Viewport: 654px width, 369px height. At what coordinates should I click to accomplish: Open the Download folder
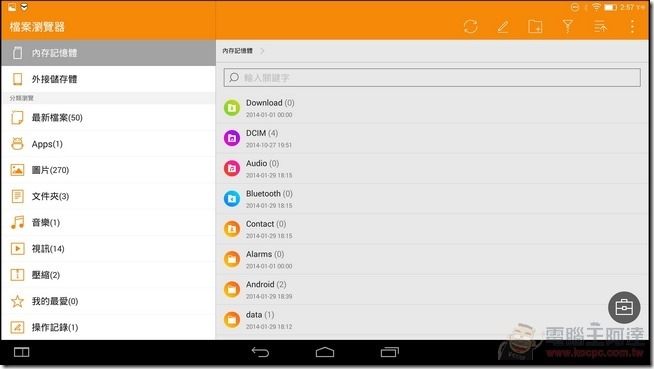432,108
